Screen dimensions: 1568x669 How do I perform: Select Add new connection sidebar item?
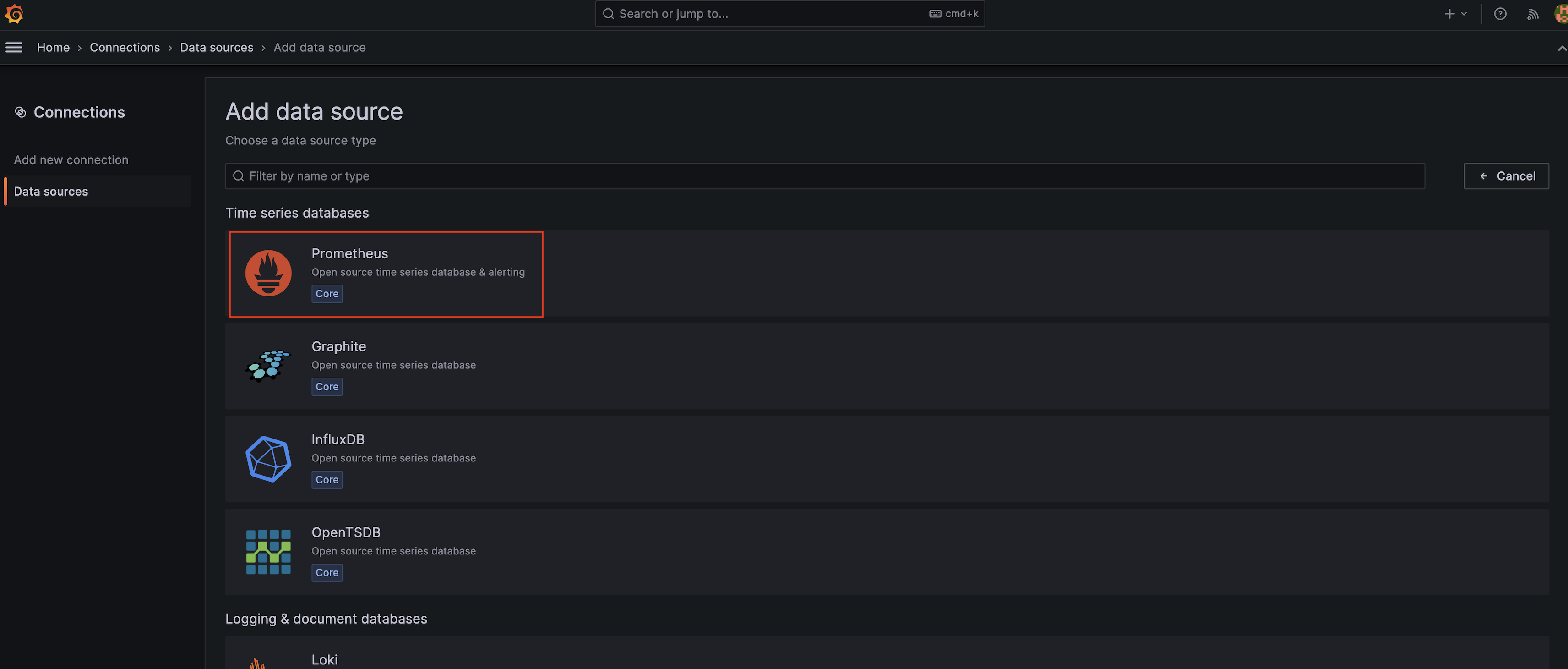click(71, 159)
